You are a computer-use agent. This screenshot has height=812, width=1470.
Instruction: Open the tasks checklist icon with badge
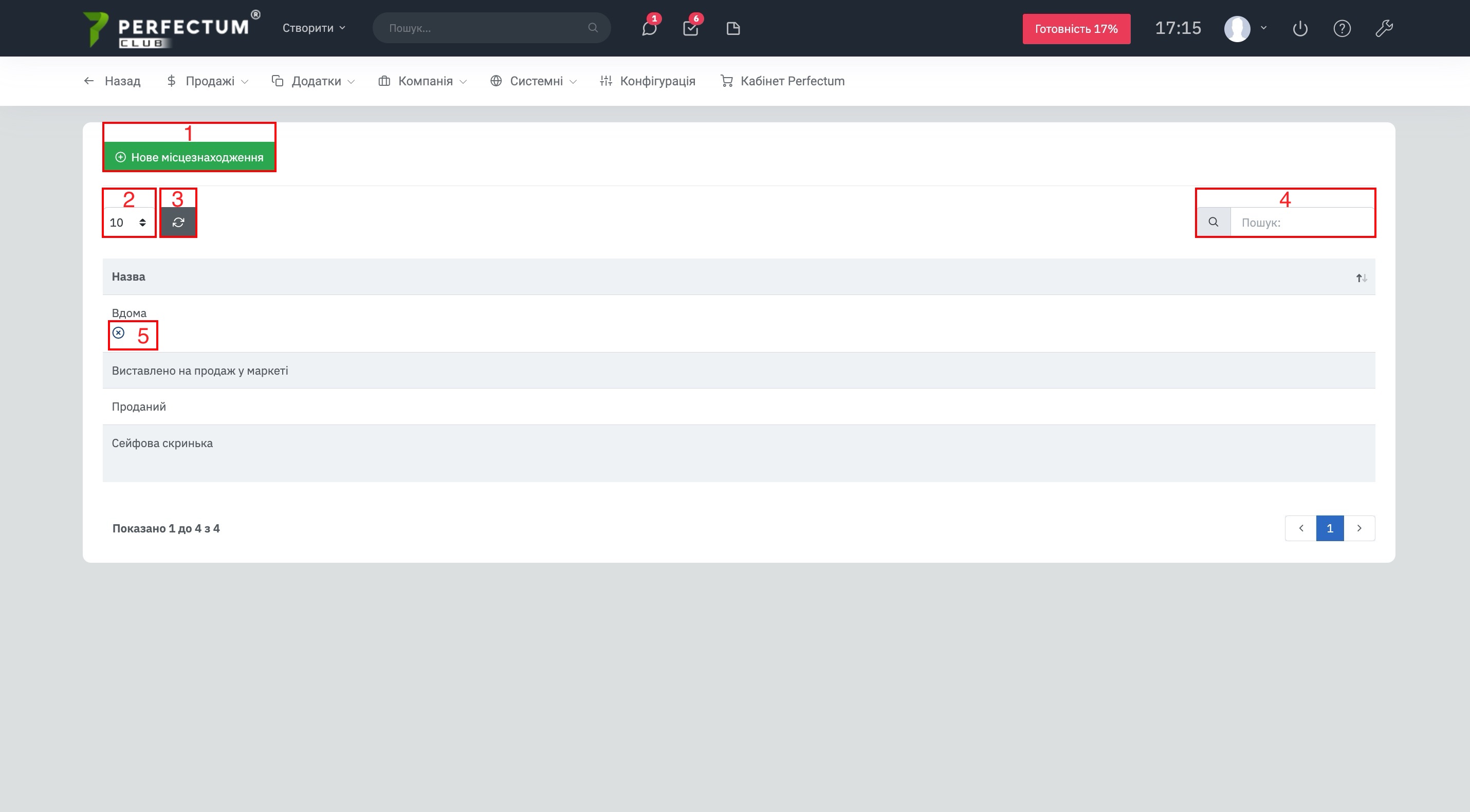[x=690, y=28]
